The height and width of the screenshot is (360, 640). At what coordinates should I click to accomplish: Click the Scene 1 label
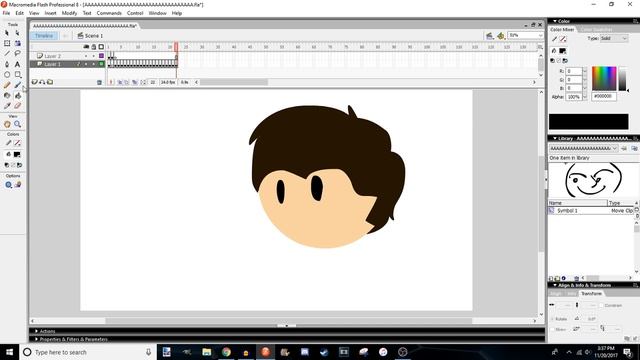[94, 36]
